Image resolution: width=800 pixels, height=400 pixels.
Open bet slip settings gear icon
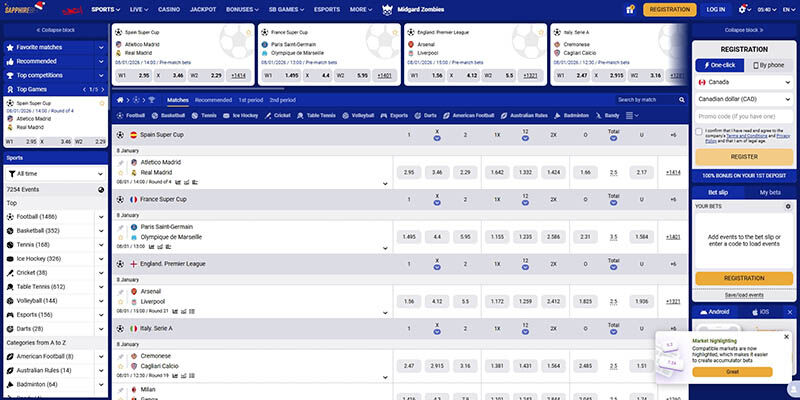tap(788, 207)
